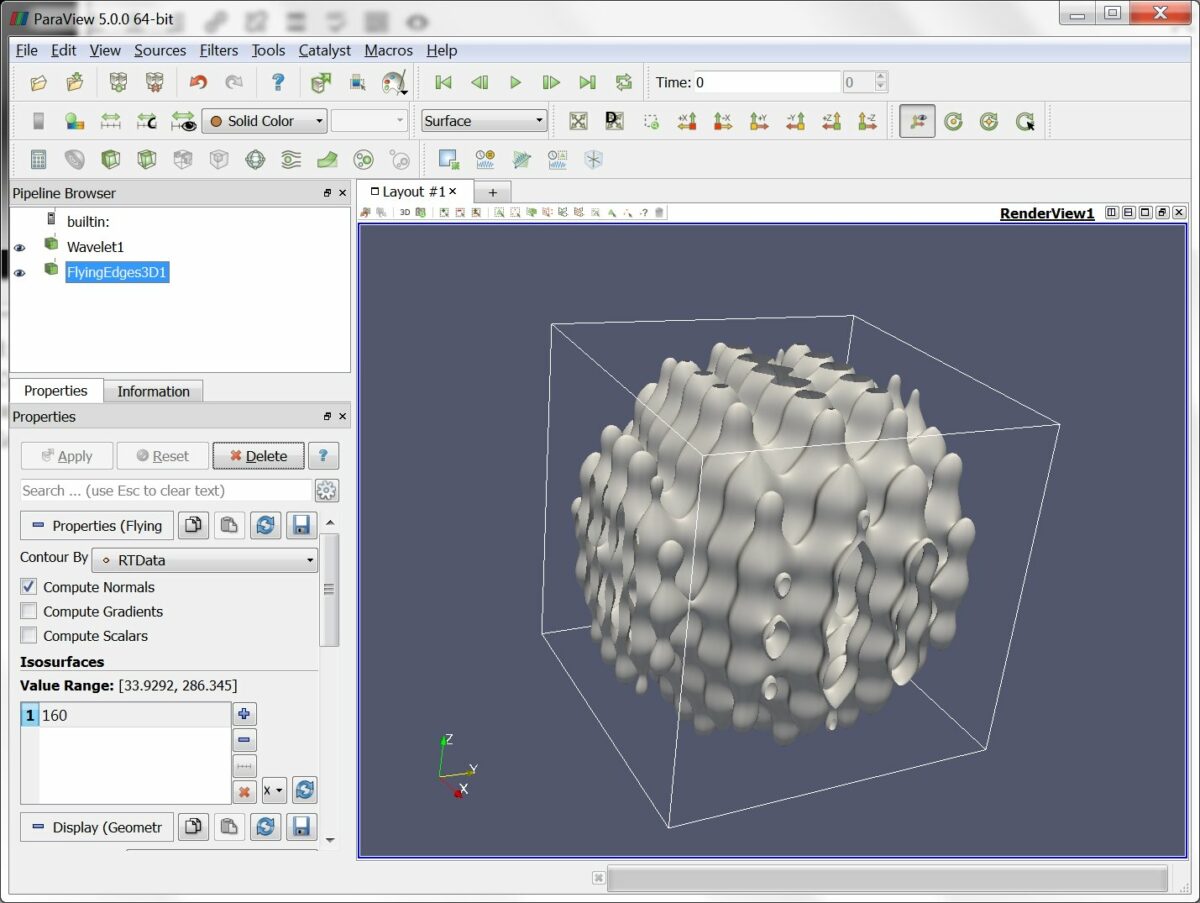Image resolution: width=1200 pixels, height=903 pixels.
Task: Set view direction to -Y
Action: (x=794, y=121)
